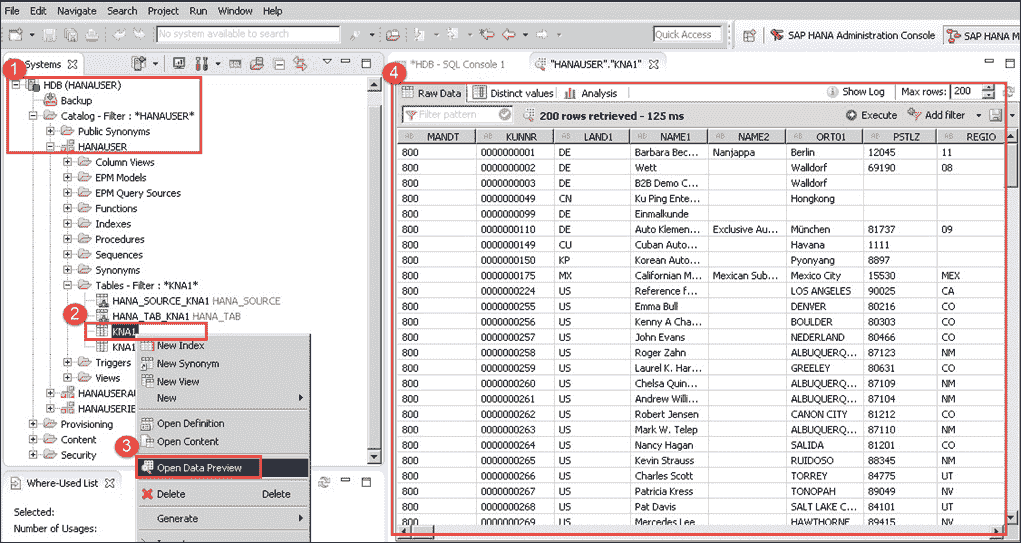Collapse the HDB (HANAUSER) system node
Image resolution: width=1021 pixels, height=543 pixels.
16,85
